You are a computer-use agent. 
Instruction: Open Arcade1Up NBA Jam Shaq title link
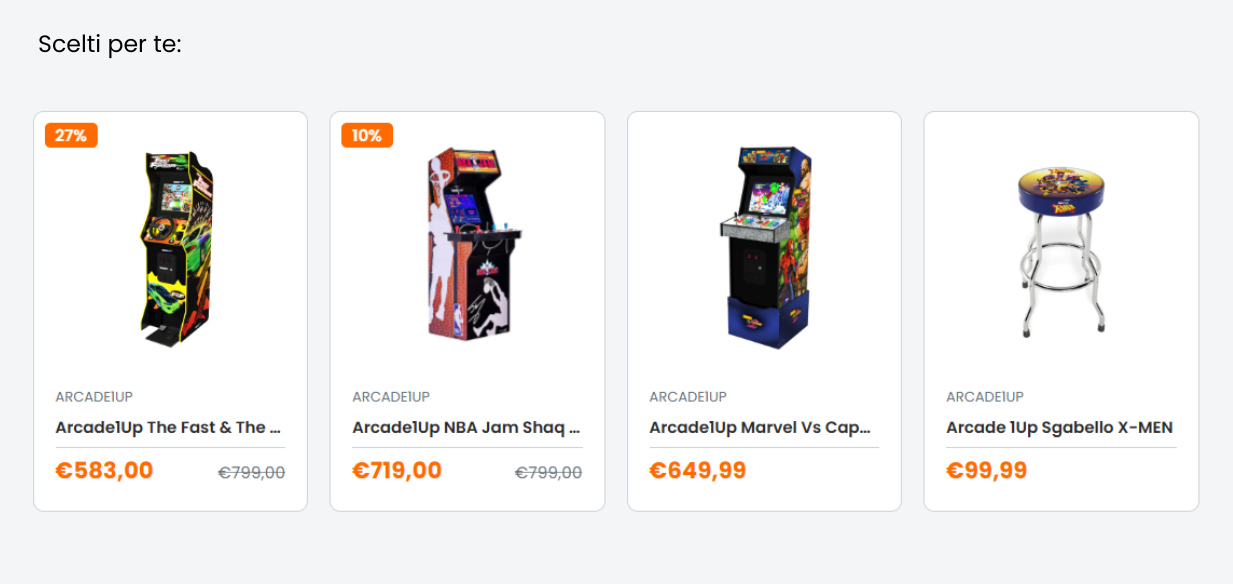point(466,427)
